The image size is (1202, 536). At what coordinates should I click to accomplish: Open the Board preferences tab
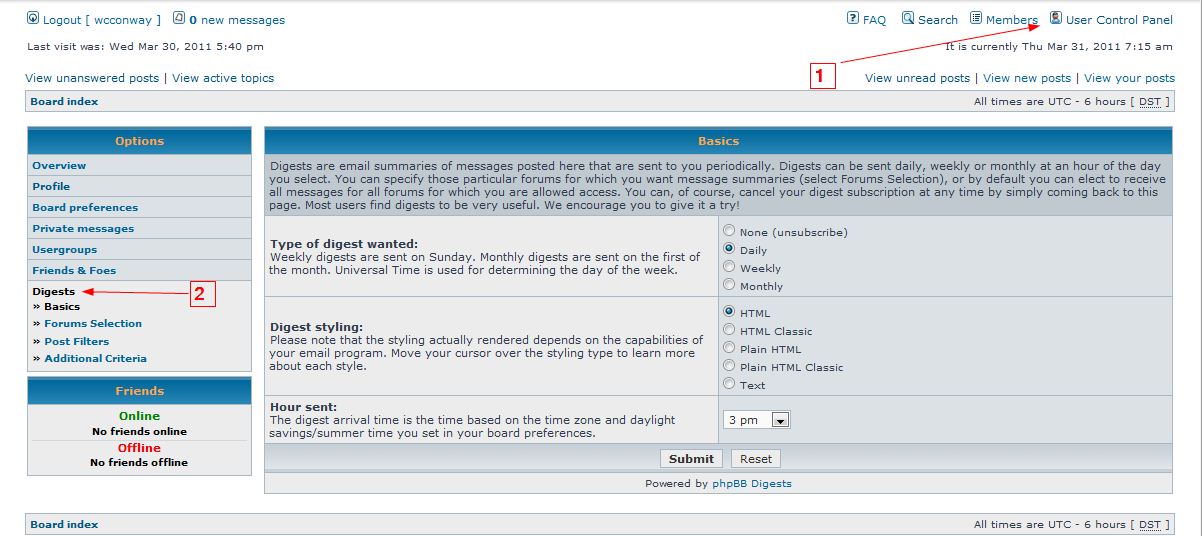point(85,208)
